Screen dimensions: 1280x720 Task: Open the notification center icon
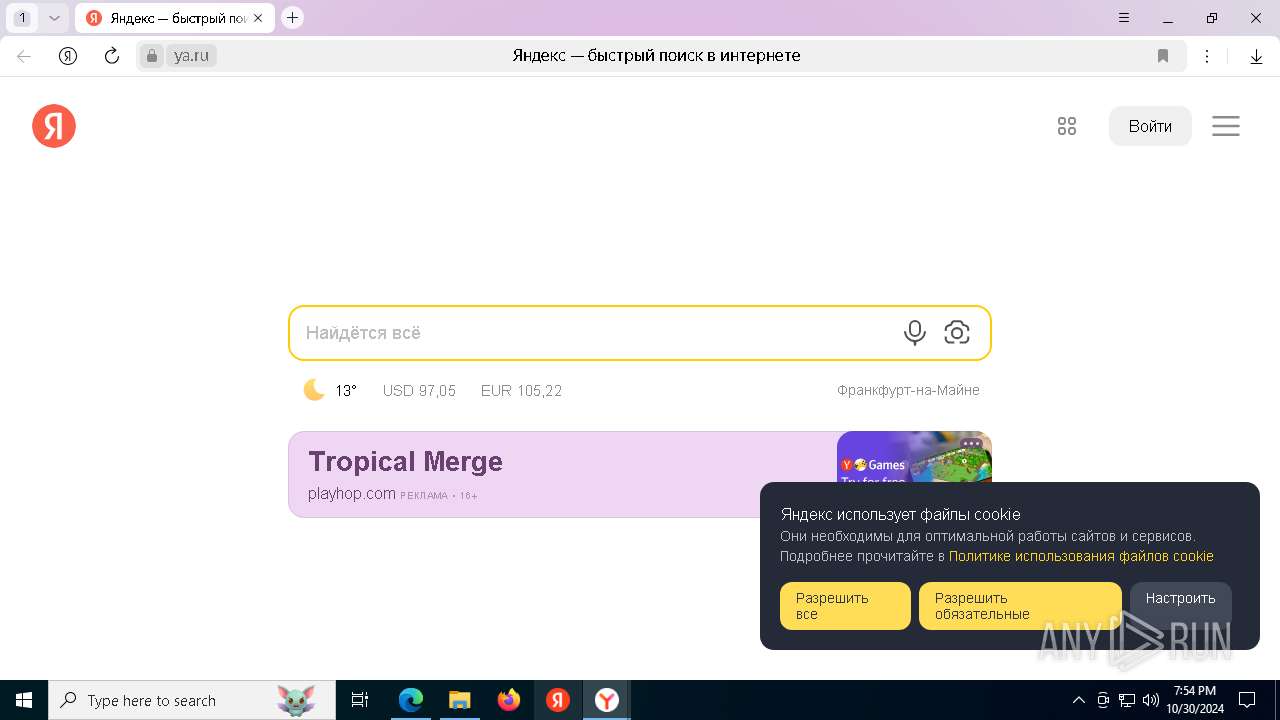point(1247,700)
